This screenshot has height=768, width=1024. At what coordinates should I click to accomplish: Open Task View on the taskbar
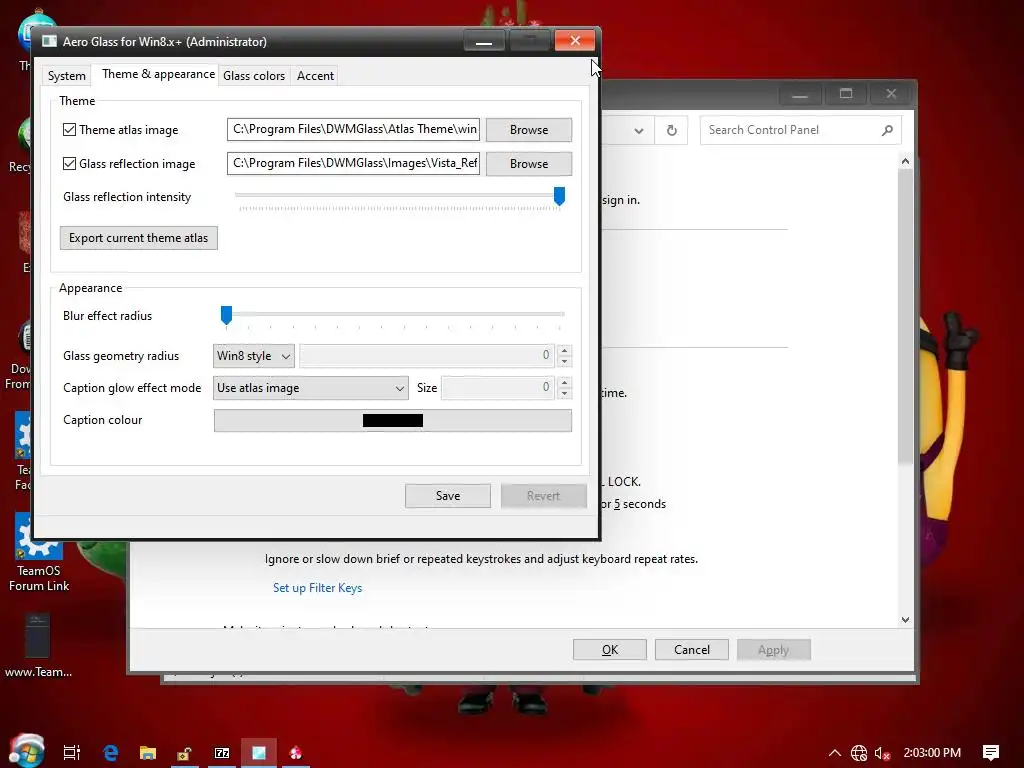[72, 752]
